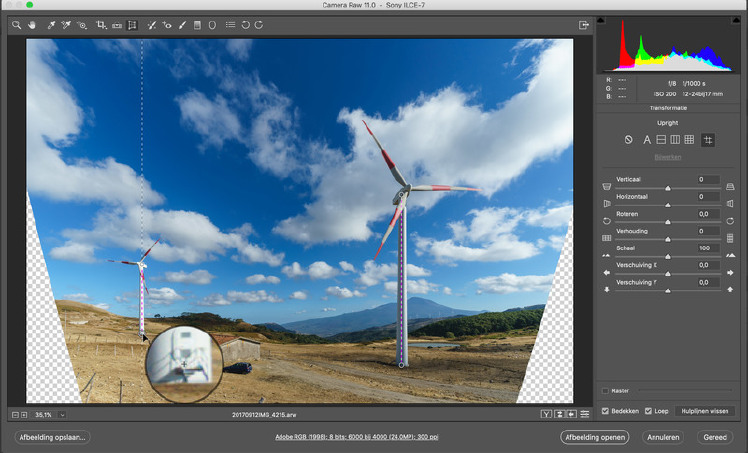Screen dimensions: 748x453
Task: Select the Adjustment Brush tool
Action: point(182,25)
